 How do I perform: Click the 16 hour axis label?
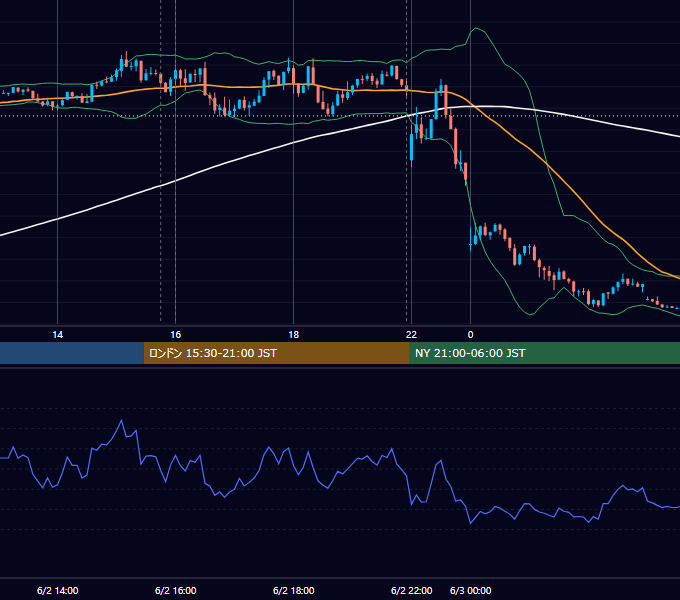point(176,335)
